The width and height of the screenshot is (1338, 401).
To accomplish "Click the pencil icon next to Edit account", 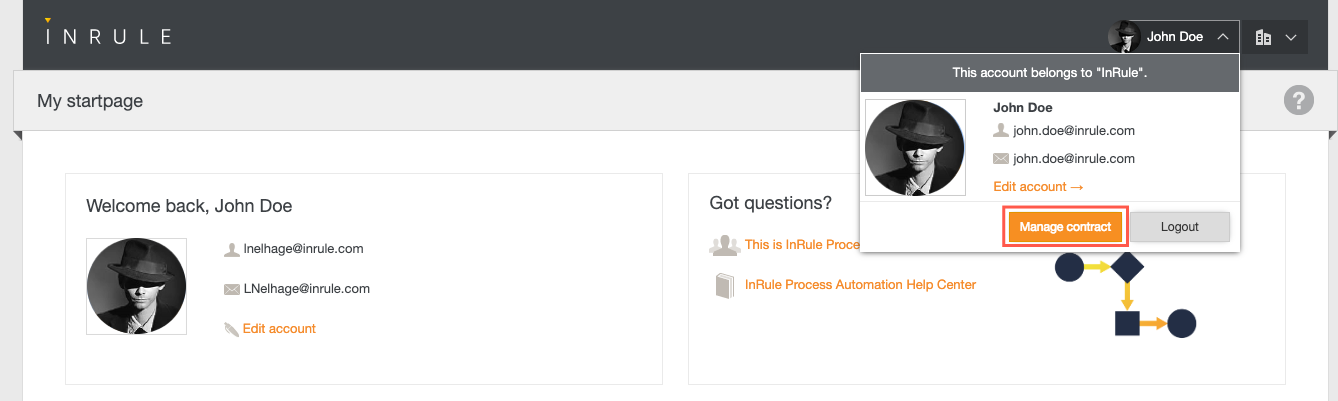I will click(232, 329).
